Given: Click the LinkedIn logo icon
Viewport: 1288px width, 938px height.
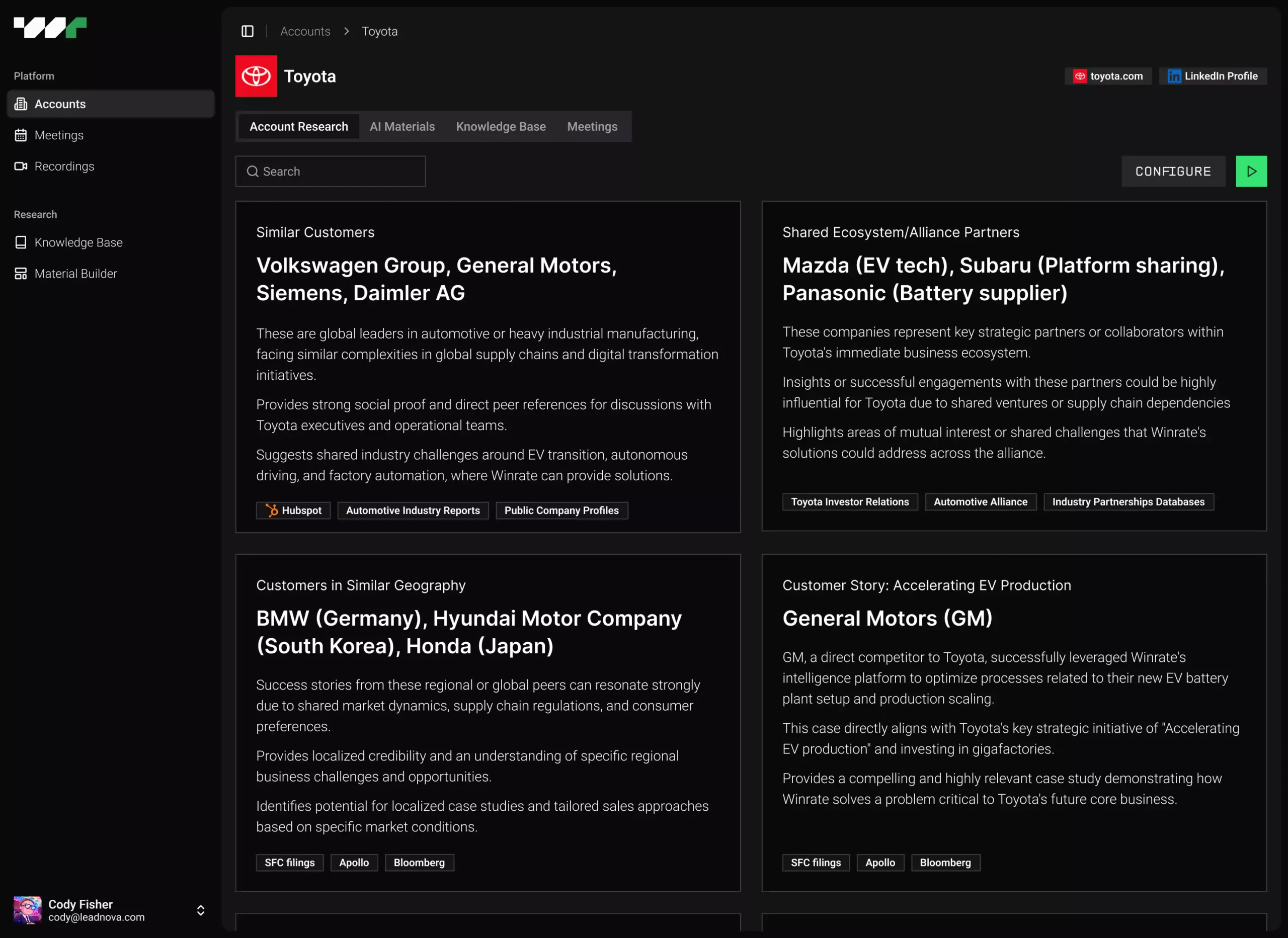Looking at the screenshot, I should (x=1174, y=76).
